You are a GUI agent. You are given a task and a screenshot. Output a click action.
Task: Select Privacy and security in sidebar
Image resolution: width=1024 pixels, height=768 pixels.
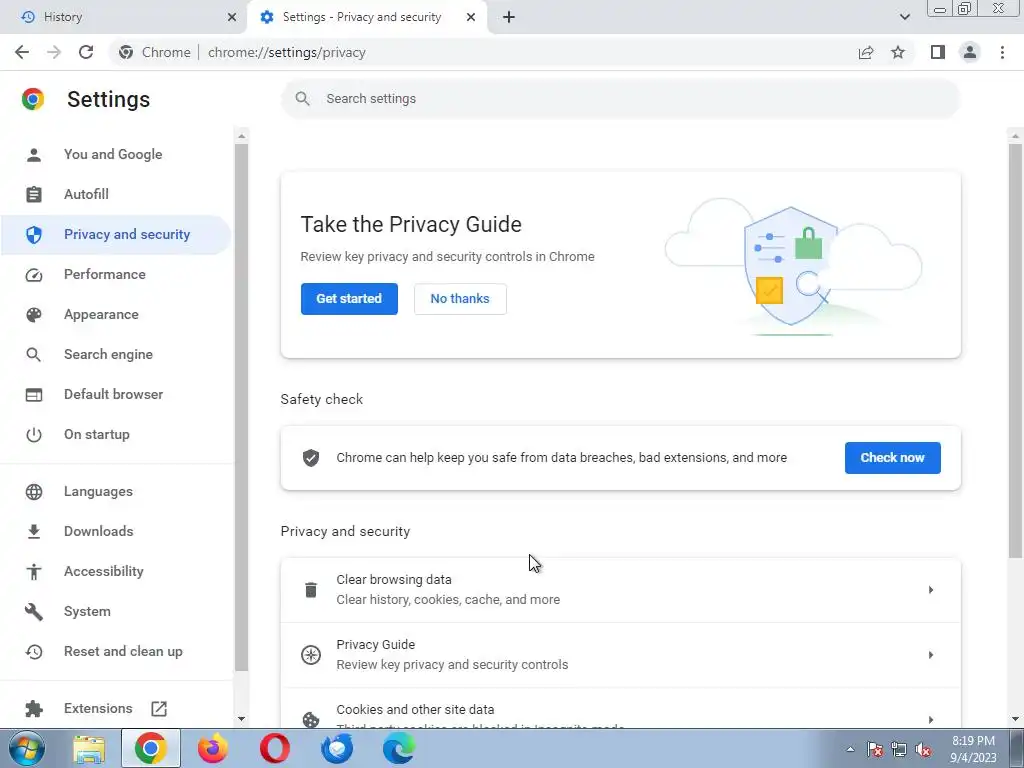[116, 234]
